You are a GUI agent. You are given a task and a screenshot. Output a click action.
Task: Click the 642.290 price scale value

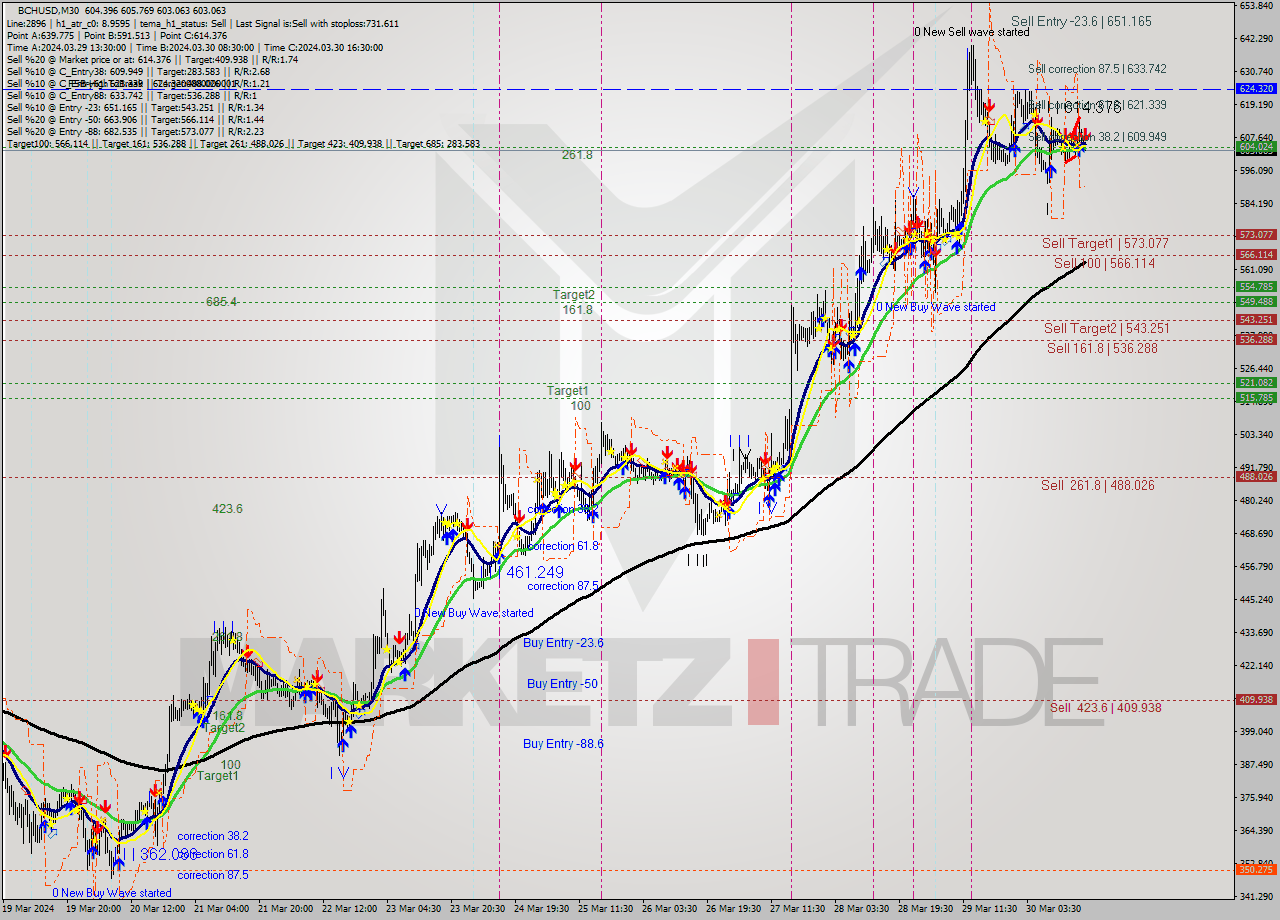tap(1257, 38)
